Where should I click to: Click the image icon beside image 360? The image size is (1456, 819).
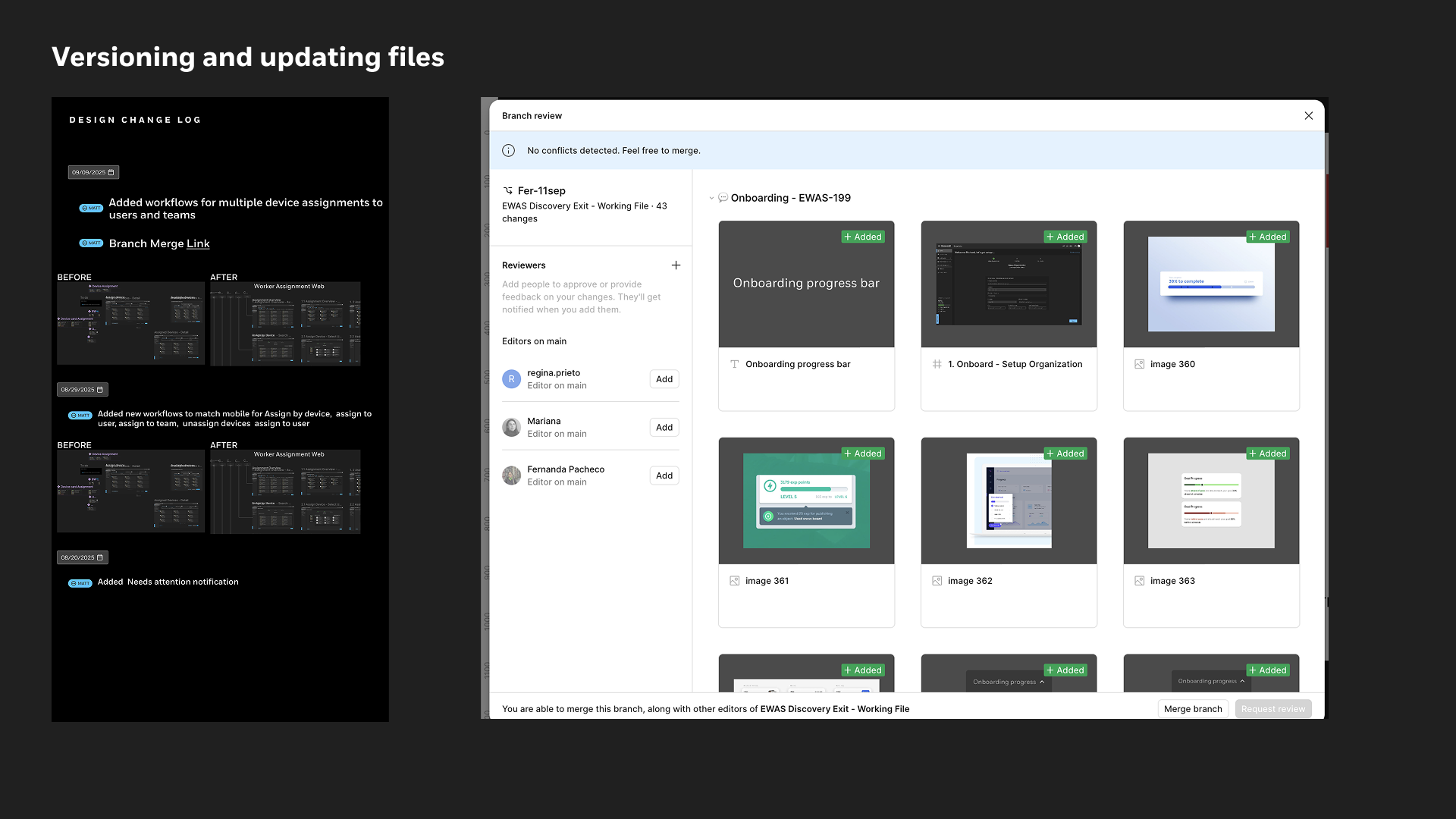[x=1139, y=364]
